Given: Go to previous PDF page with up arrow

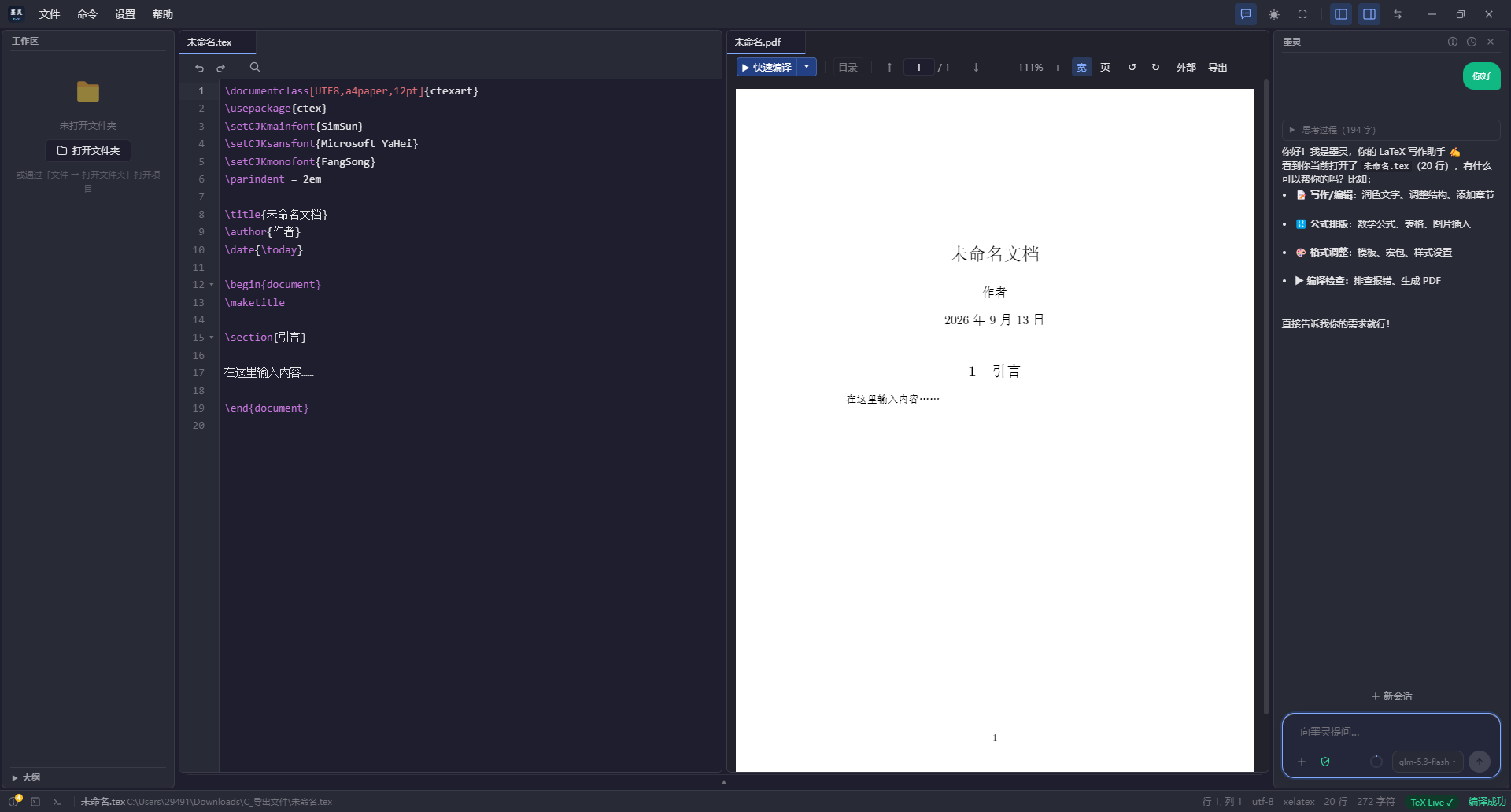Looking at the screenshot, I should click(x=889, y=68).
